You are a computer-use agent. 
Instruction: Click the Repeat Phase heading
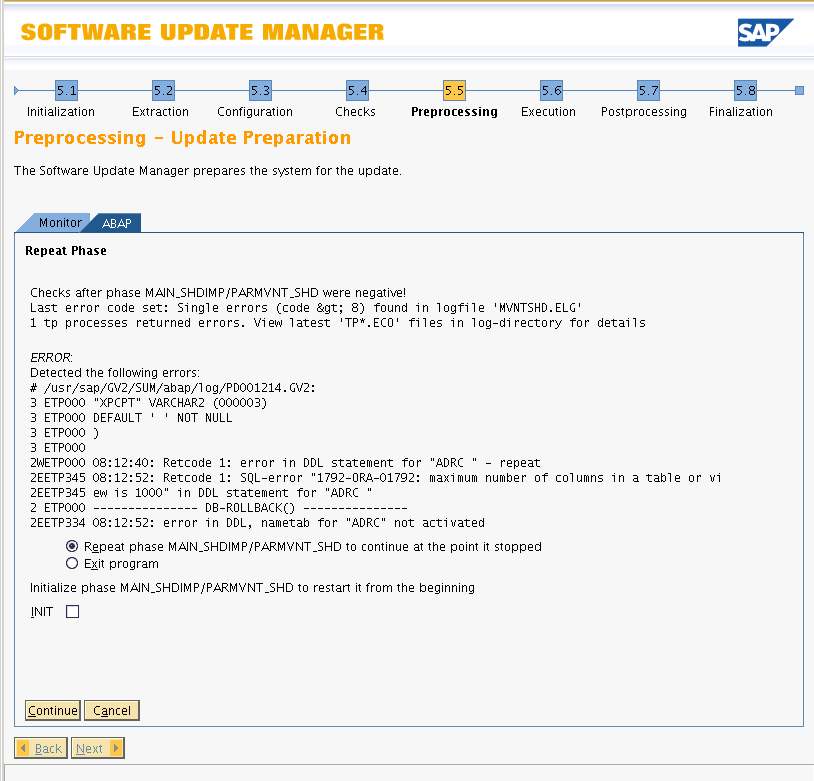click(x=66, y=251)
